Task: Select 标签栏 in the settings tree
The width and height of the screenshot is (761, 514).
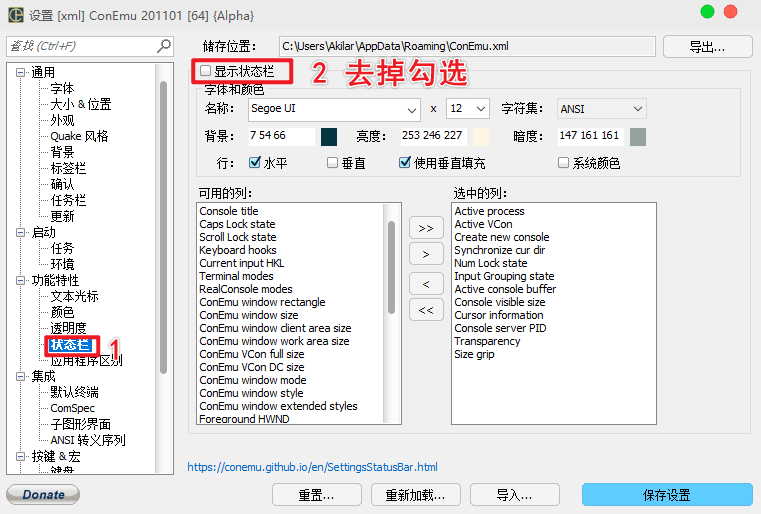Action: click(x=68, y=168)
